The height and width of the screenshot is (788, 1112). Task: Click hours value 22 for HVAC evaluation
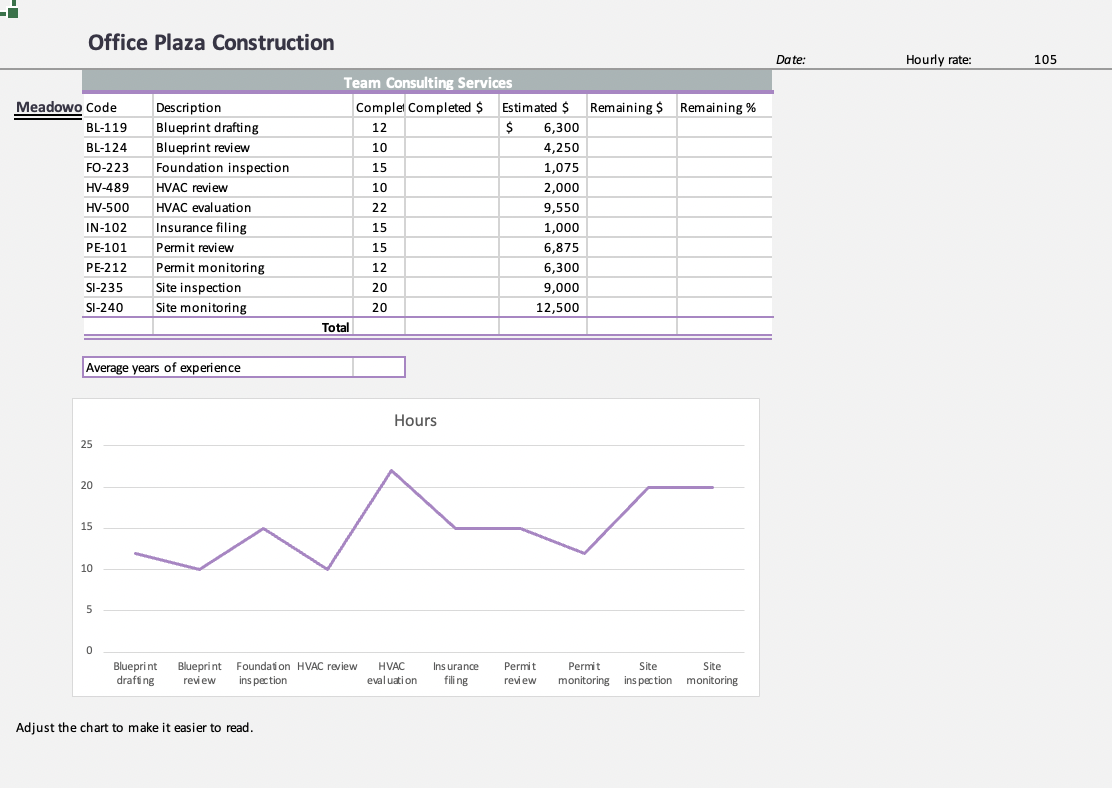click(x=379, y=207)
